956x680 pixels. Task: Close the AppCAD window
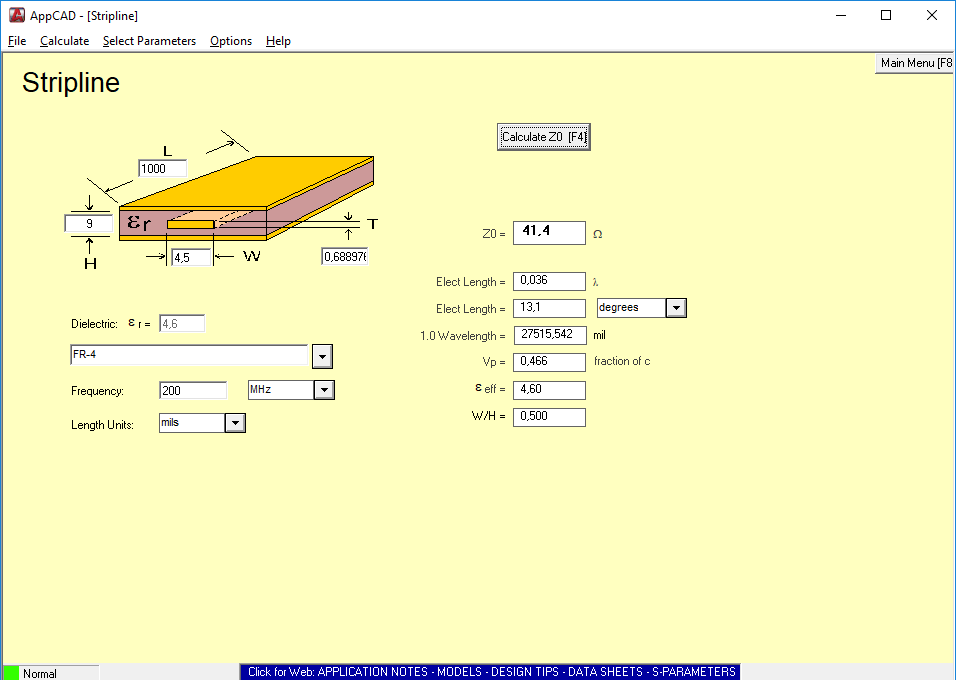[x=932, y=15]
